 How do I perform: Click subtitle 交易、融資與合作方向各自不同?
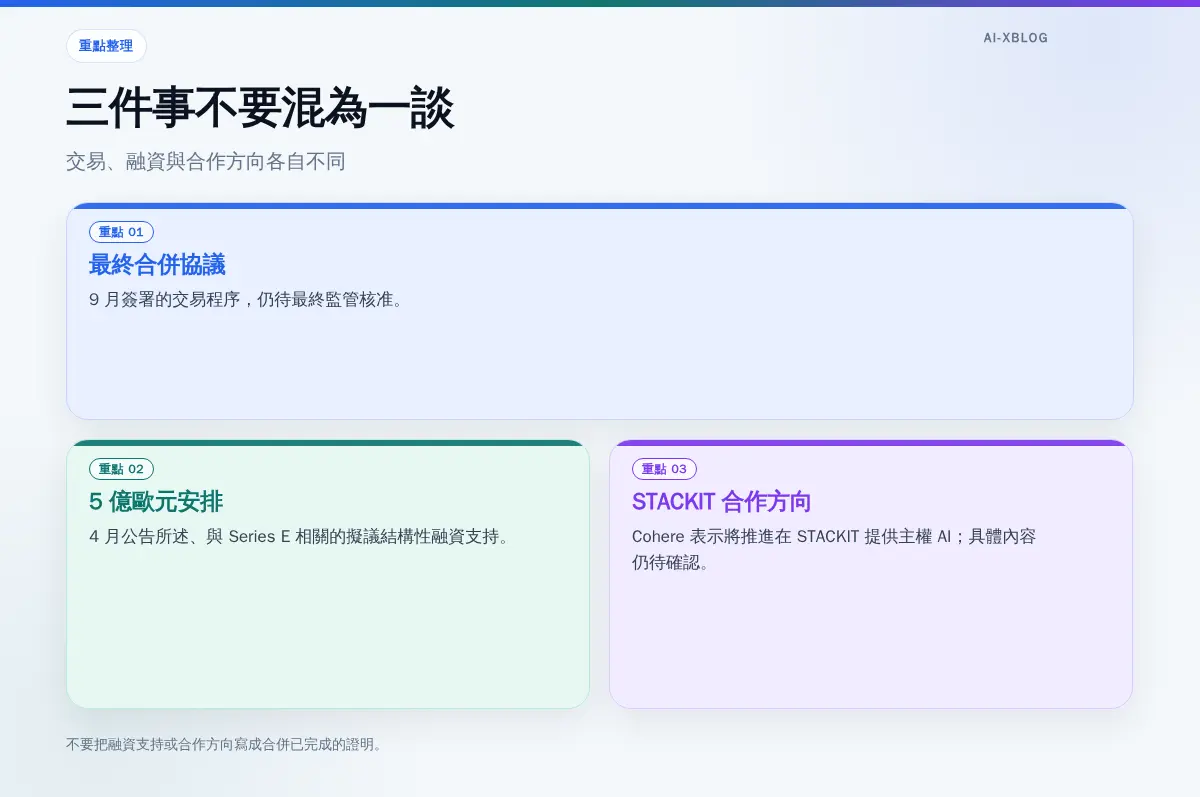(x=206, y=161)
